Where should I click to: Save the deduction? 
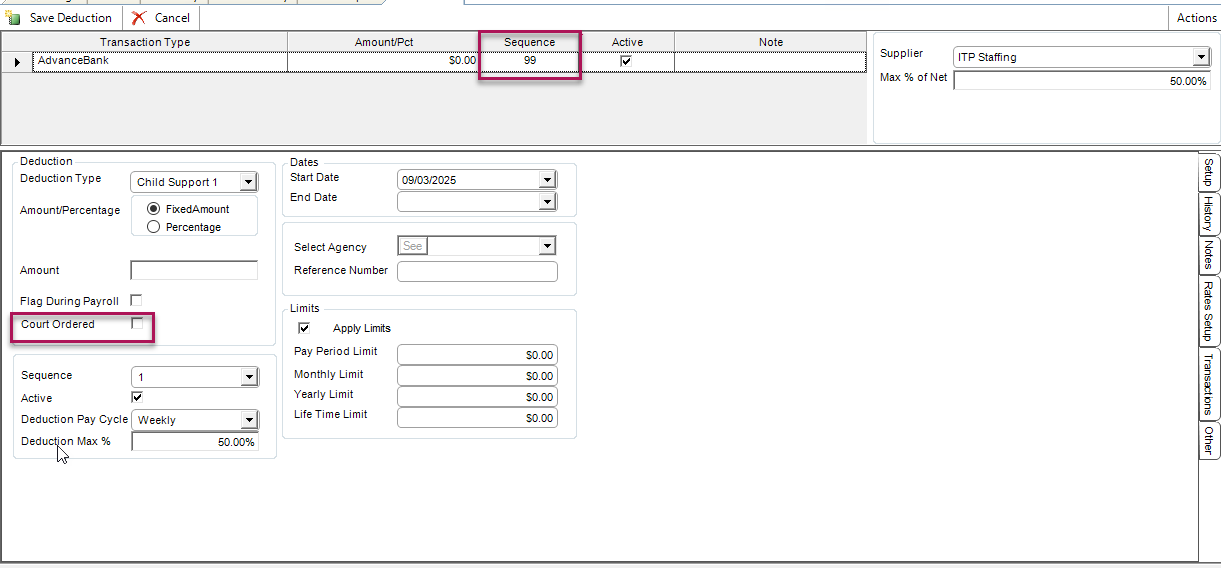[60, 18]
